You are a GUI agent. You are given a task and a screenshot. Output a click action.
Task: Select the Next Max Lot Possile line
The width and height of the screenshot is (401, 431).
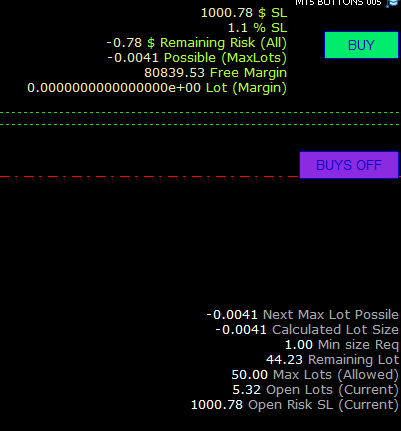coord(302,315)
